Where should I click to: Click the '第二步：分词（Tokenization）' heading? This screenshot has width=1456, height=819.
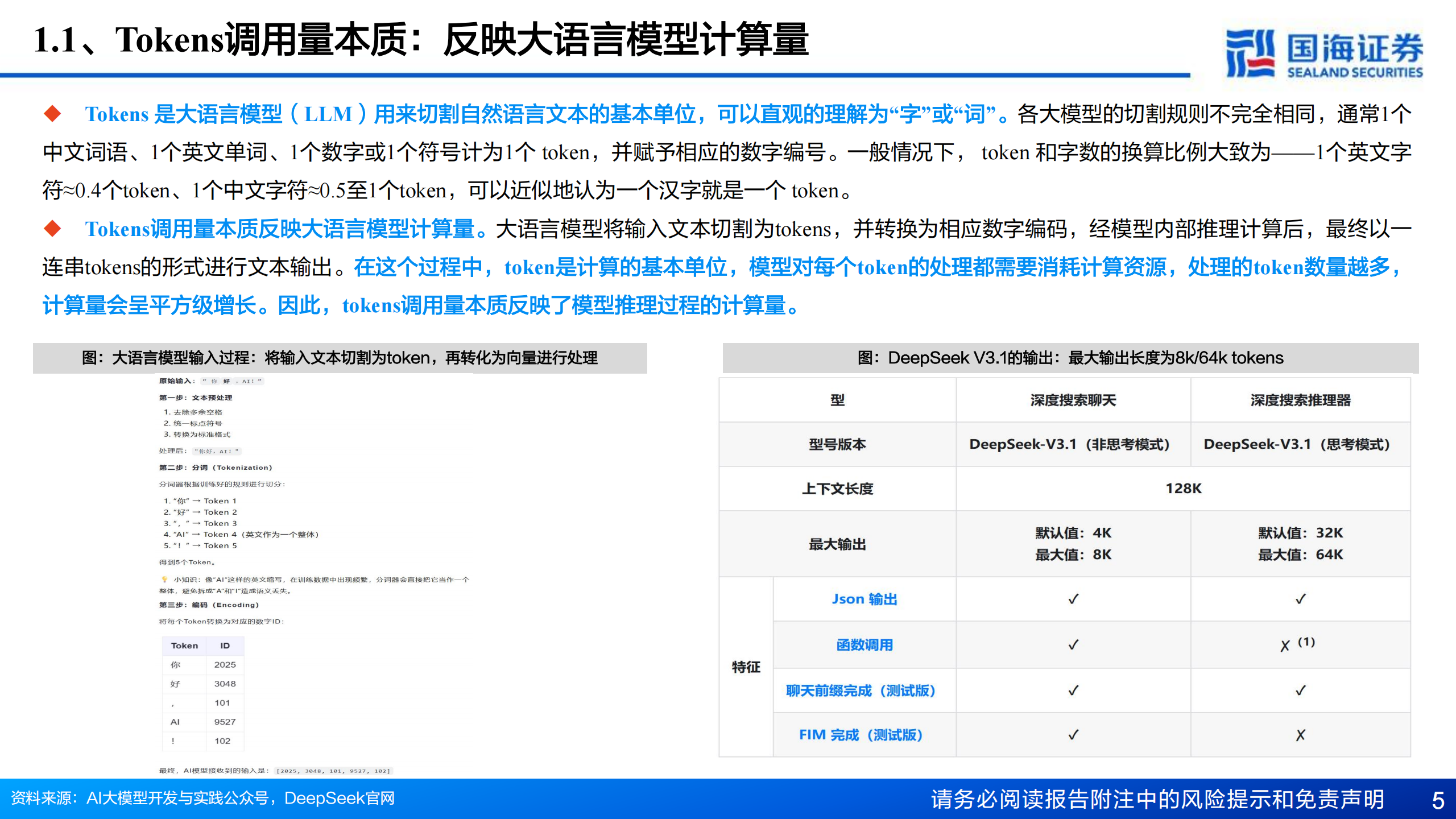216,468
